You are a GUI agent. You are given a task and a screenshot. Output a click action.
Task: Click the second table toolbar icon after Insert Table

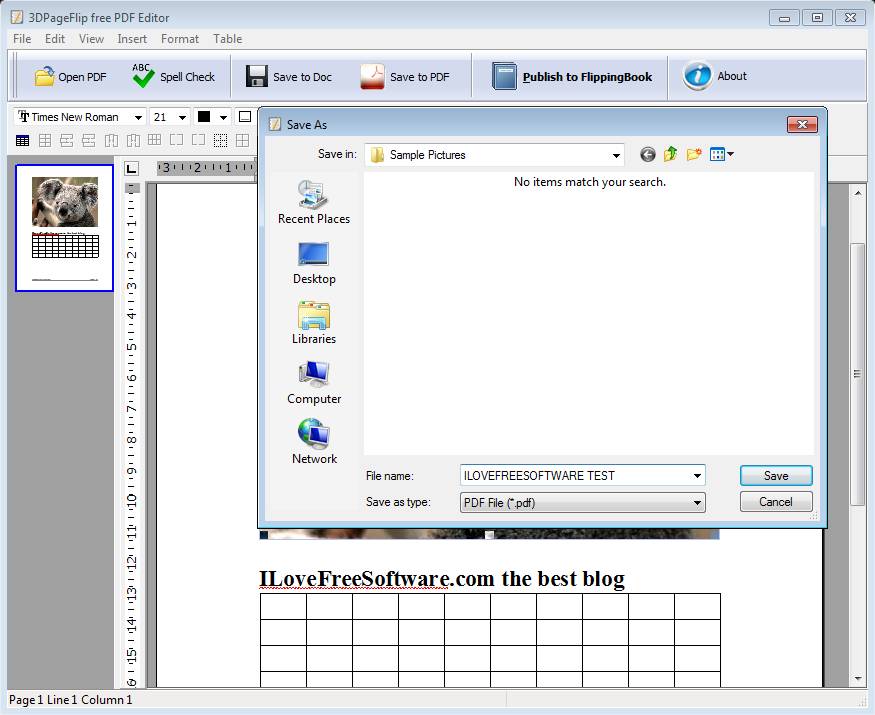pyautogui.click(x=45, y=141)
